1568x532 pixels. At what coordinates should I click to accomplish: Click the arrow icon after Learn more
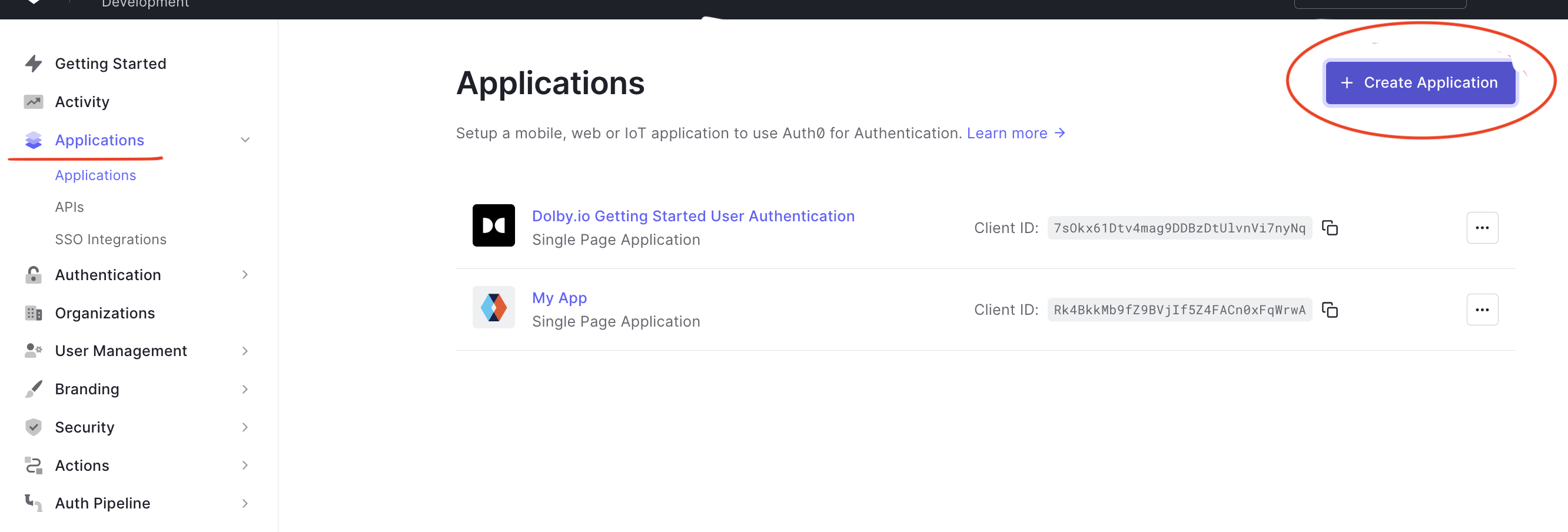[x=1059, y=132]
